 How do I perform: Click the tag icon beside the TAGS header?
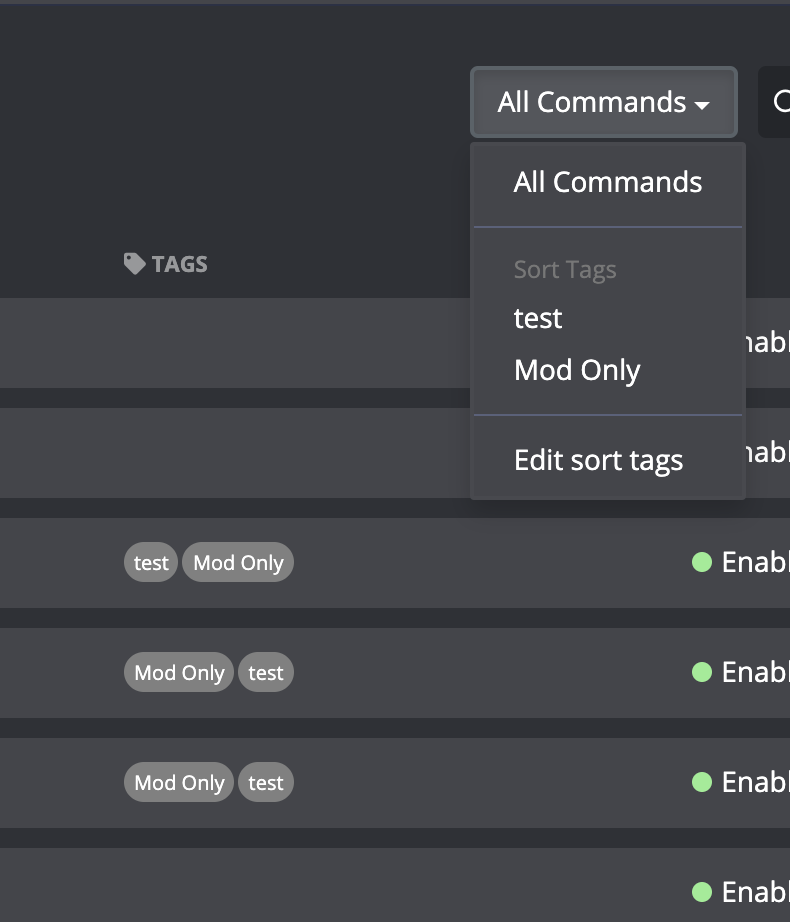[136, 263]
